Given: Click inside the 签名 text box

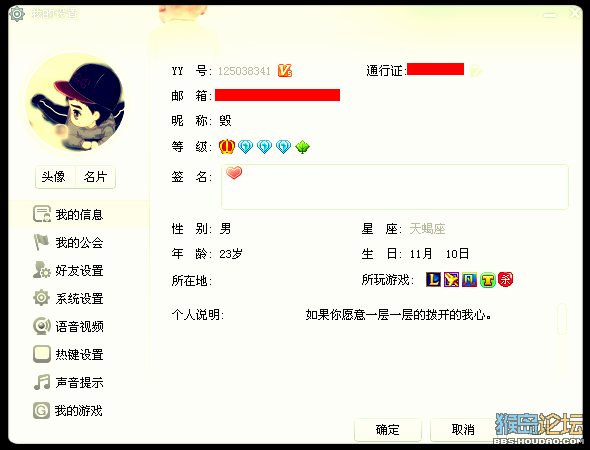Looking at the screenshot, I should point(395,187).
